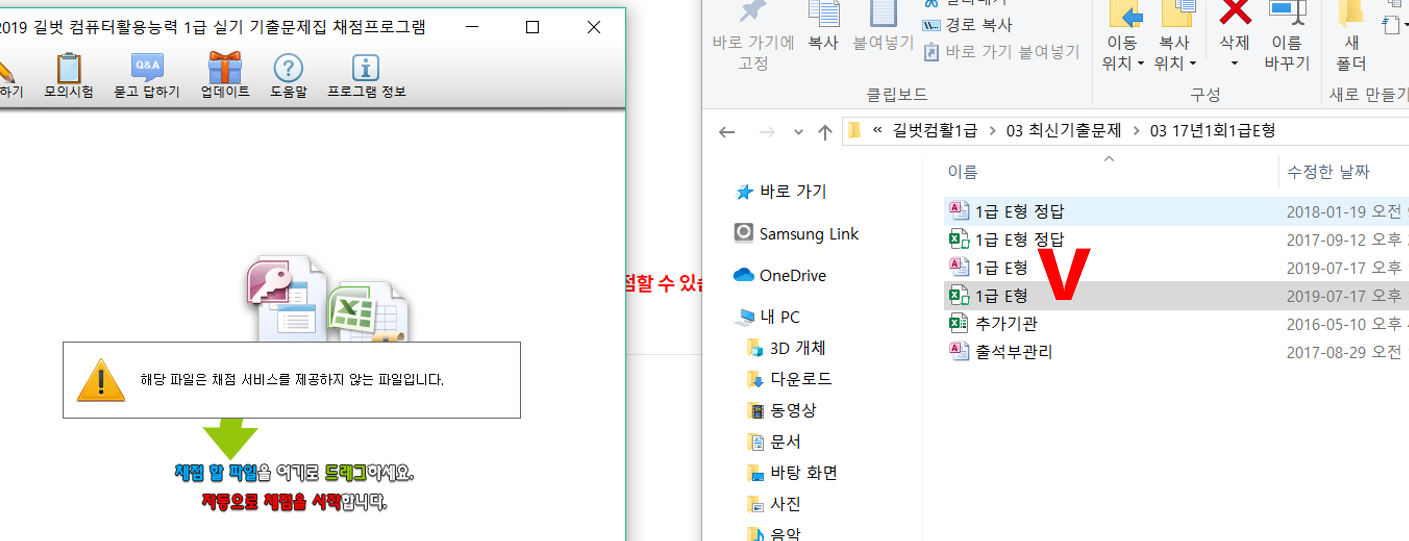1409x541 pixels.
Task: Select the 출석부관리 Access file
Action: point(1013,352)
